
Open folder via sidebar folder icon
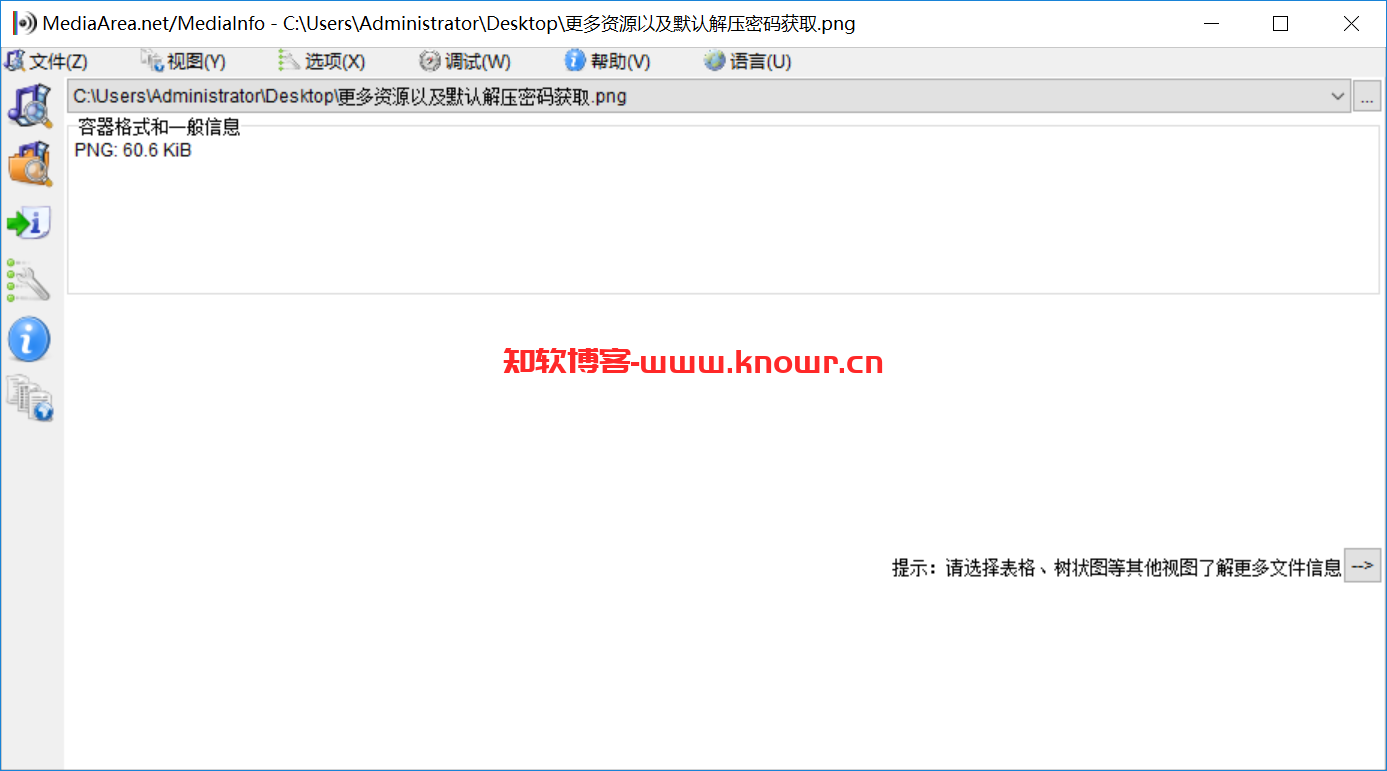pos(29,164)
